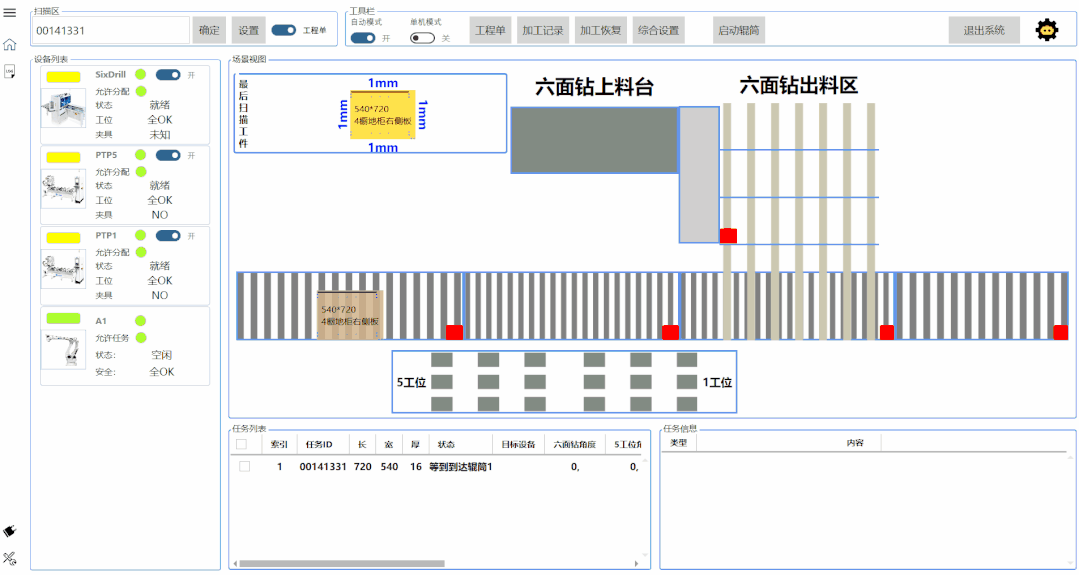Select the A1 robot arm image
This screenshot has height=575, width=1079.
tap(63, 349)
